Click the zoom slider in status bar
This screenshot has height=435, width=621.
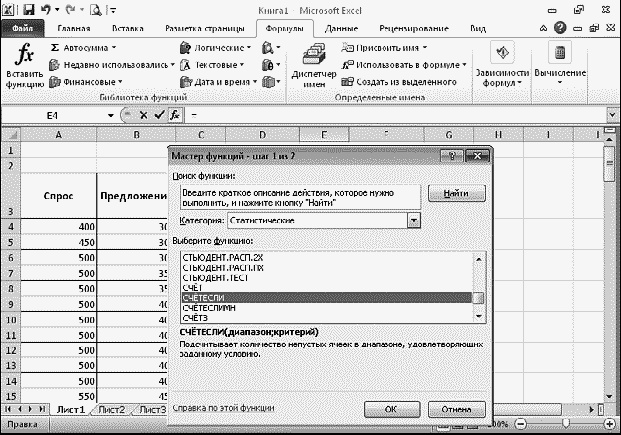coord(566,424)
